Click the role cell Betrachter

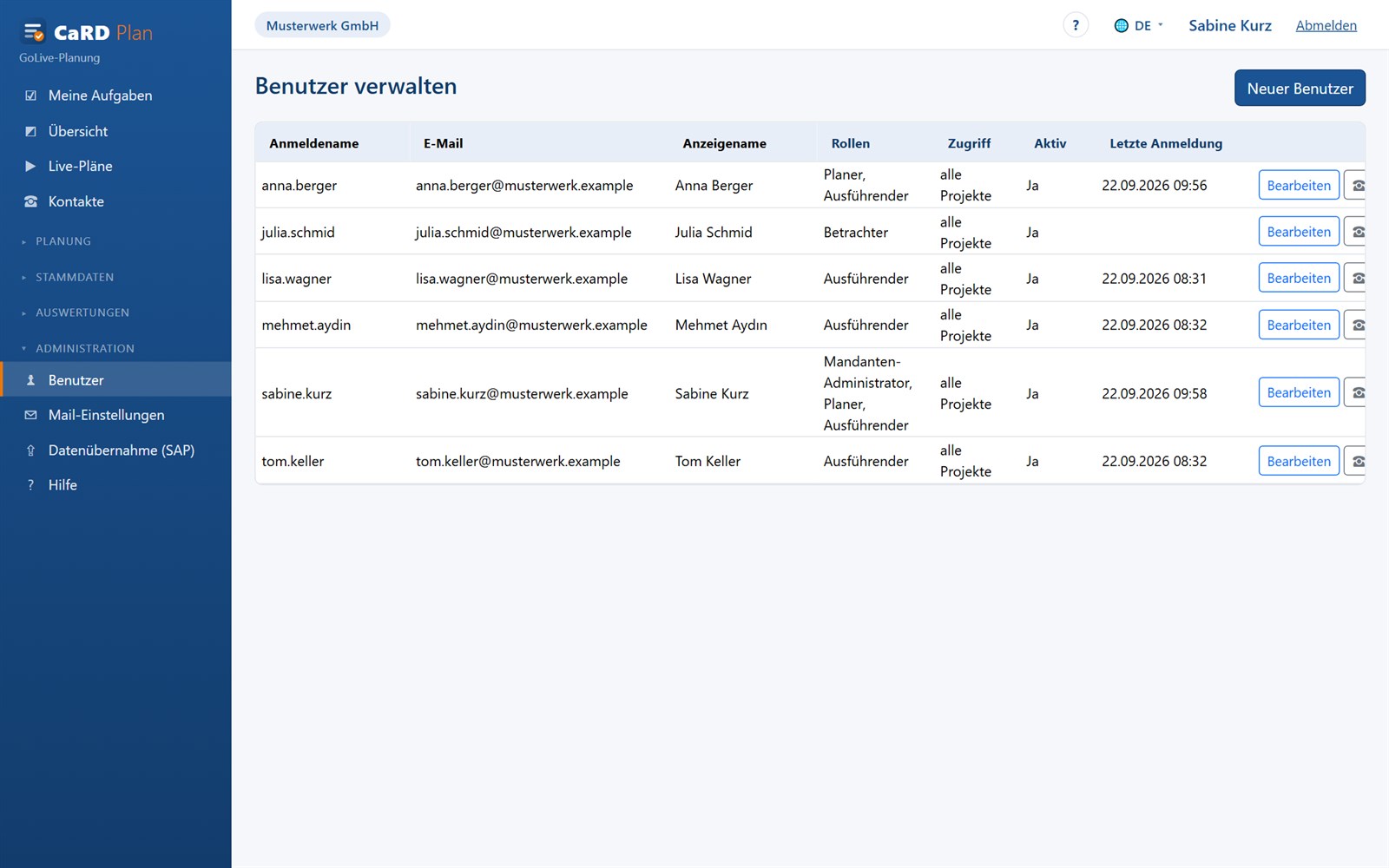click(x=856, y=232)
